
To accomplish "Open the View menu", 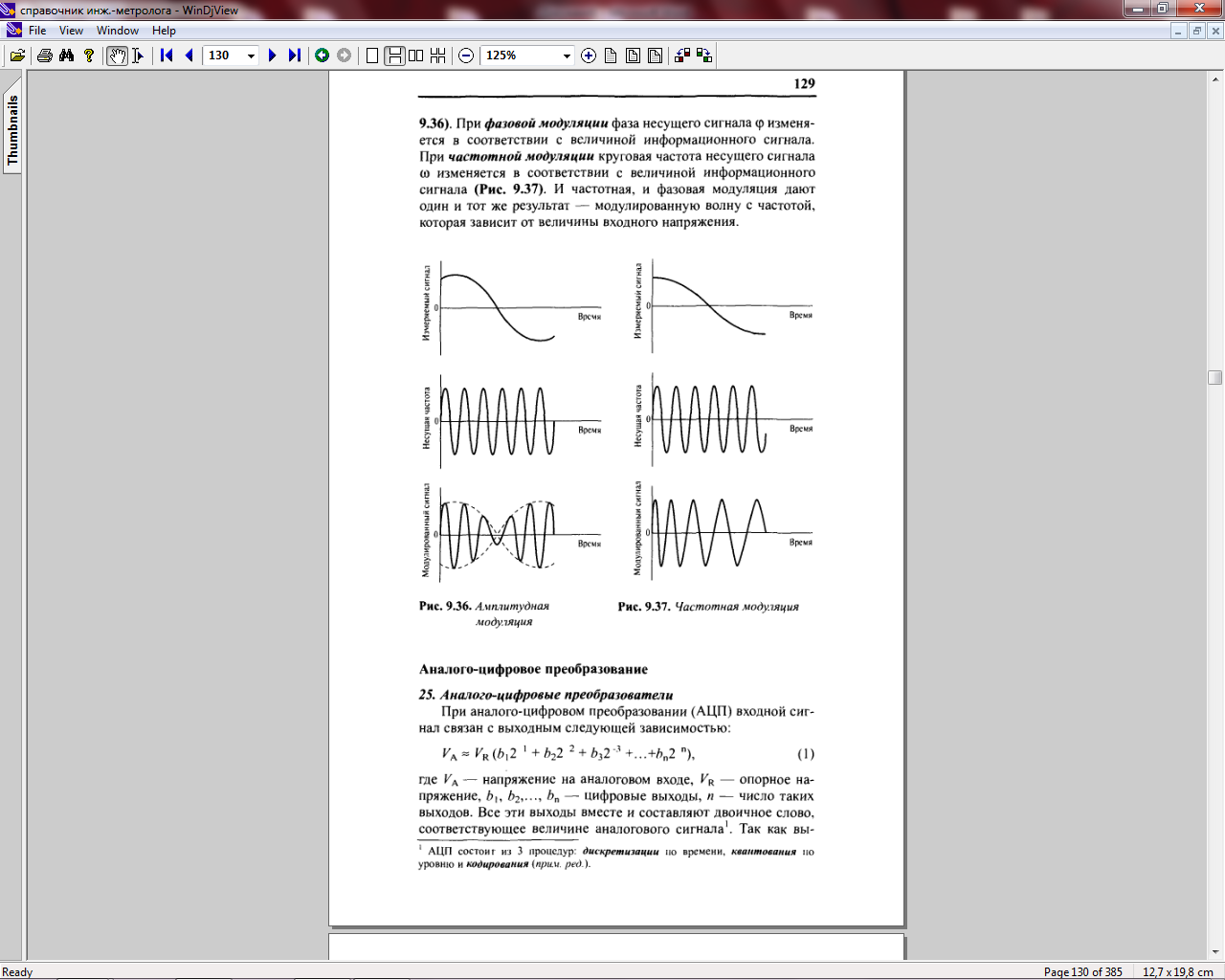I will tap(71, 31).
